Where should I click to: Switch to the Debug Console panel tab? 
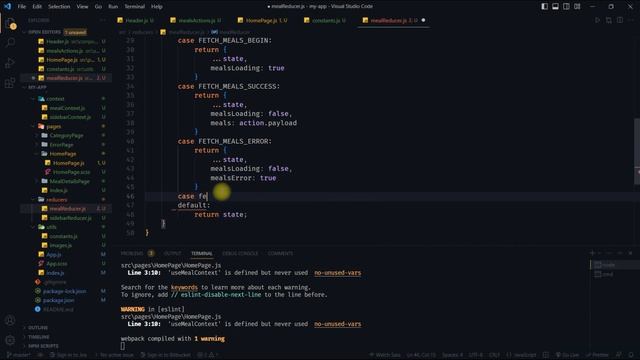point(240,253)
